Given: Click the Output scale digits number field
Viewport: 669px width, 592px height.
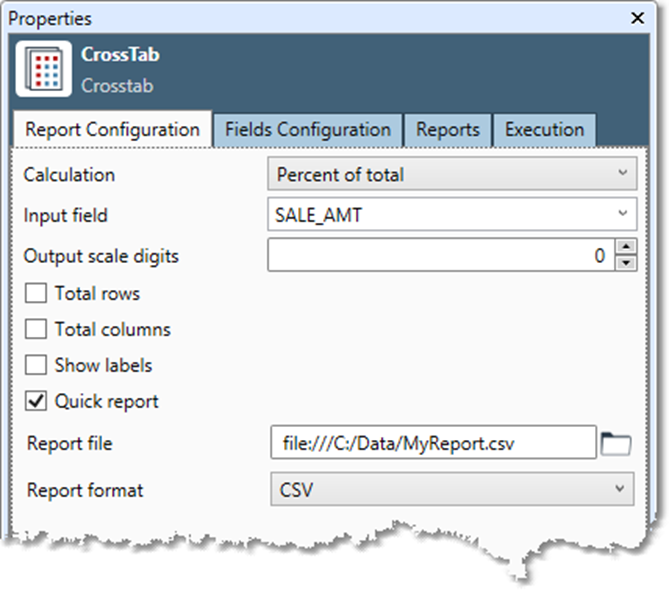Looking at the screenshot, I should tap(440, 256).
